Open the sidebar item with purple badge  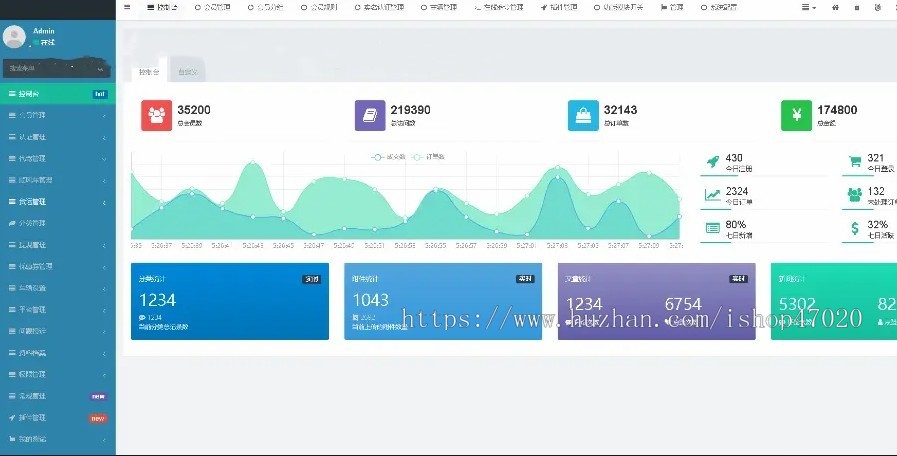coord(58,396)
